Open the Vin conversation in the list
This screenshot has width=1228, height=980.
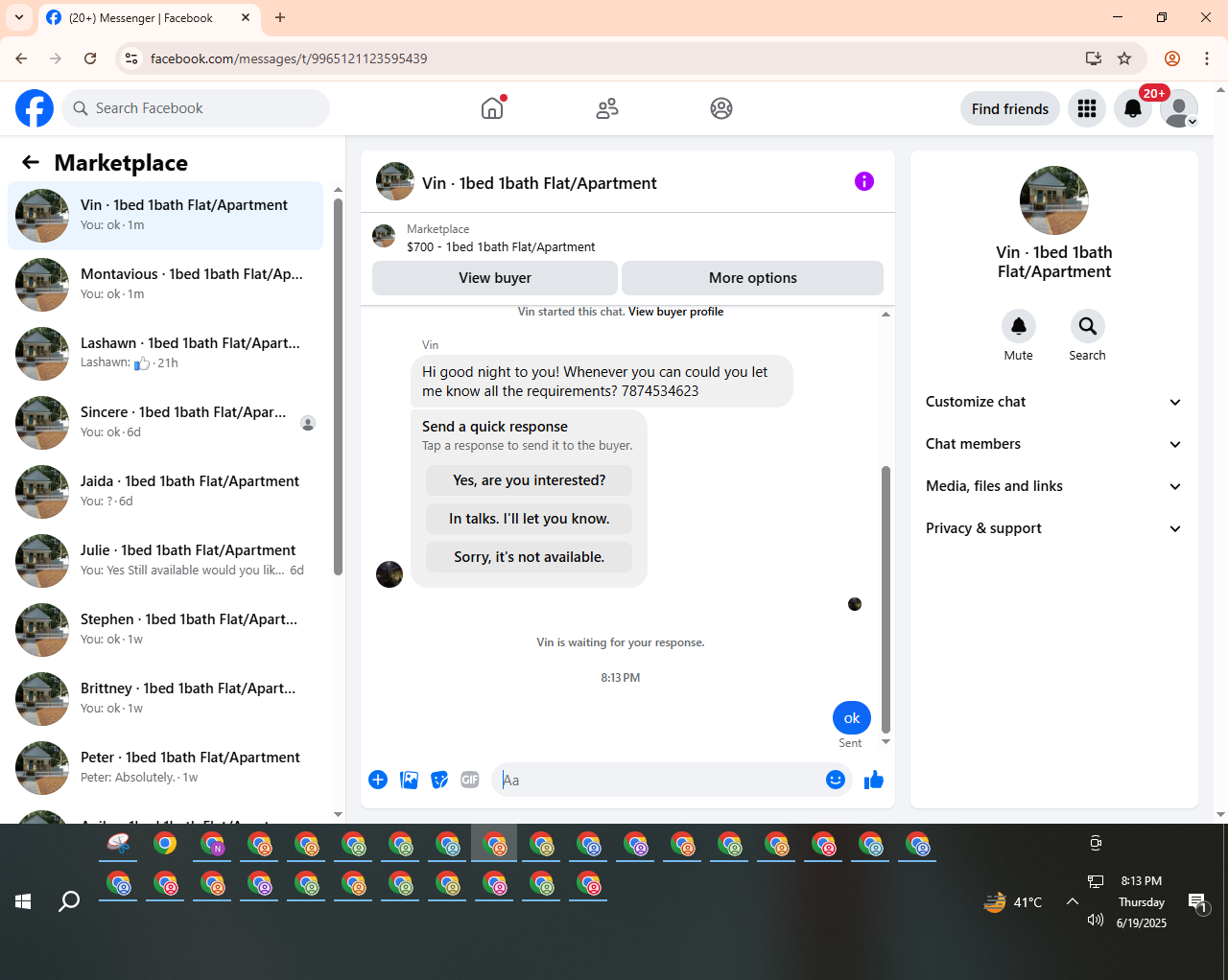coord(166,216)
